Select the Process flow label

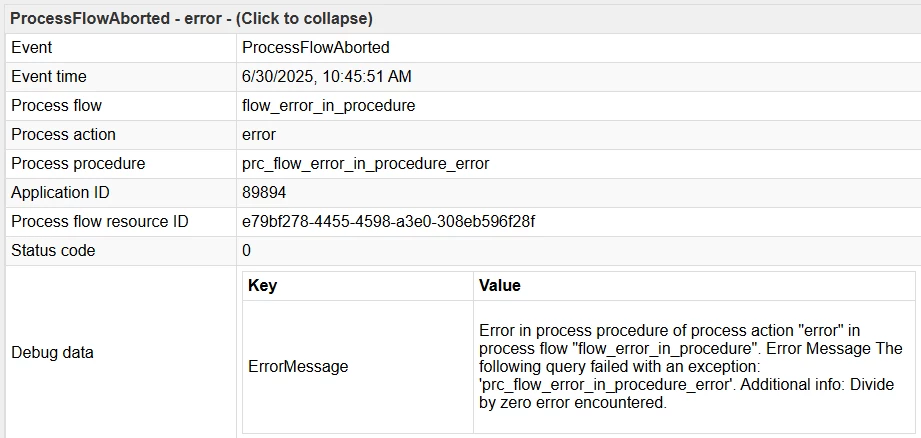point(56,106)
